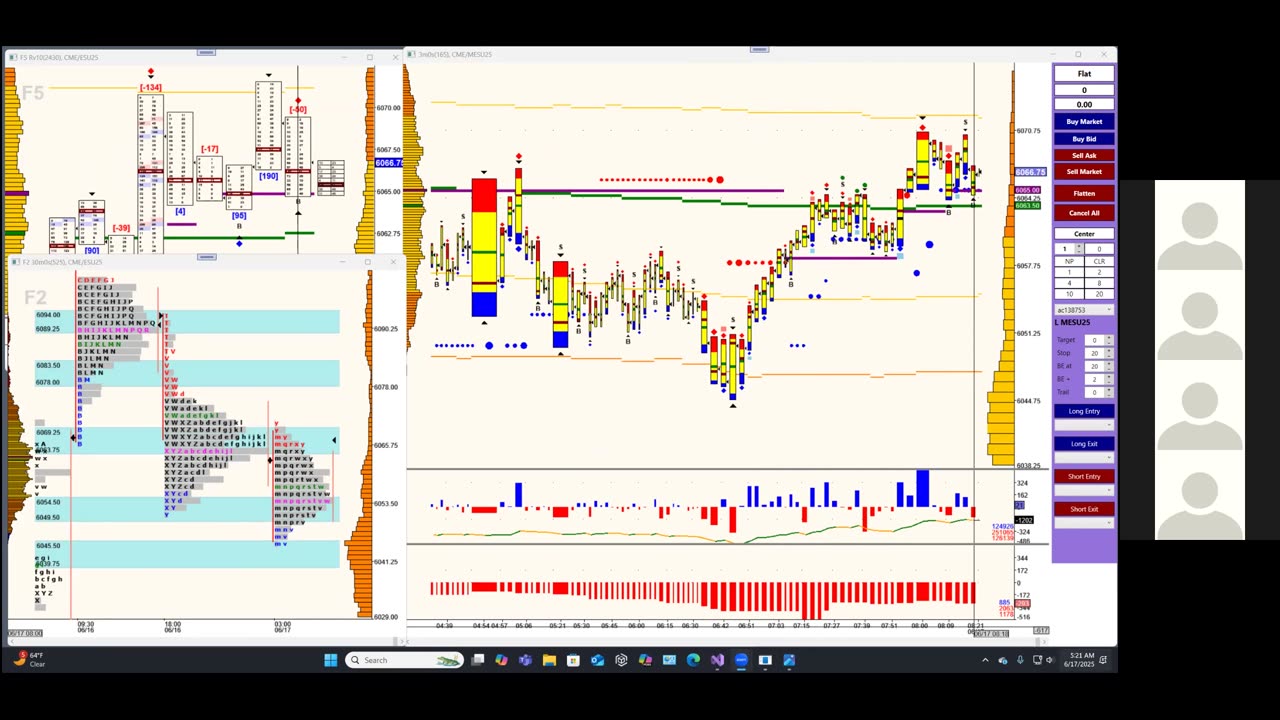Set quantity preset to 10
Image resolution: width=1280 pixels, height=720 pixels.
(1069, 294)
